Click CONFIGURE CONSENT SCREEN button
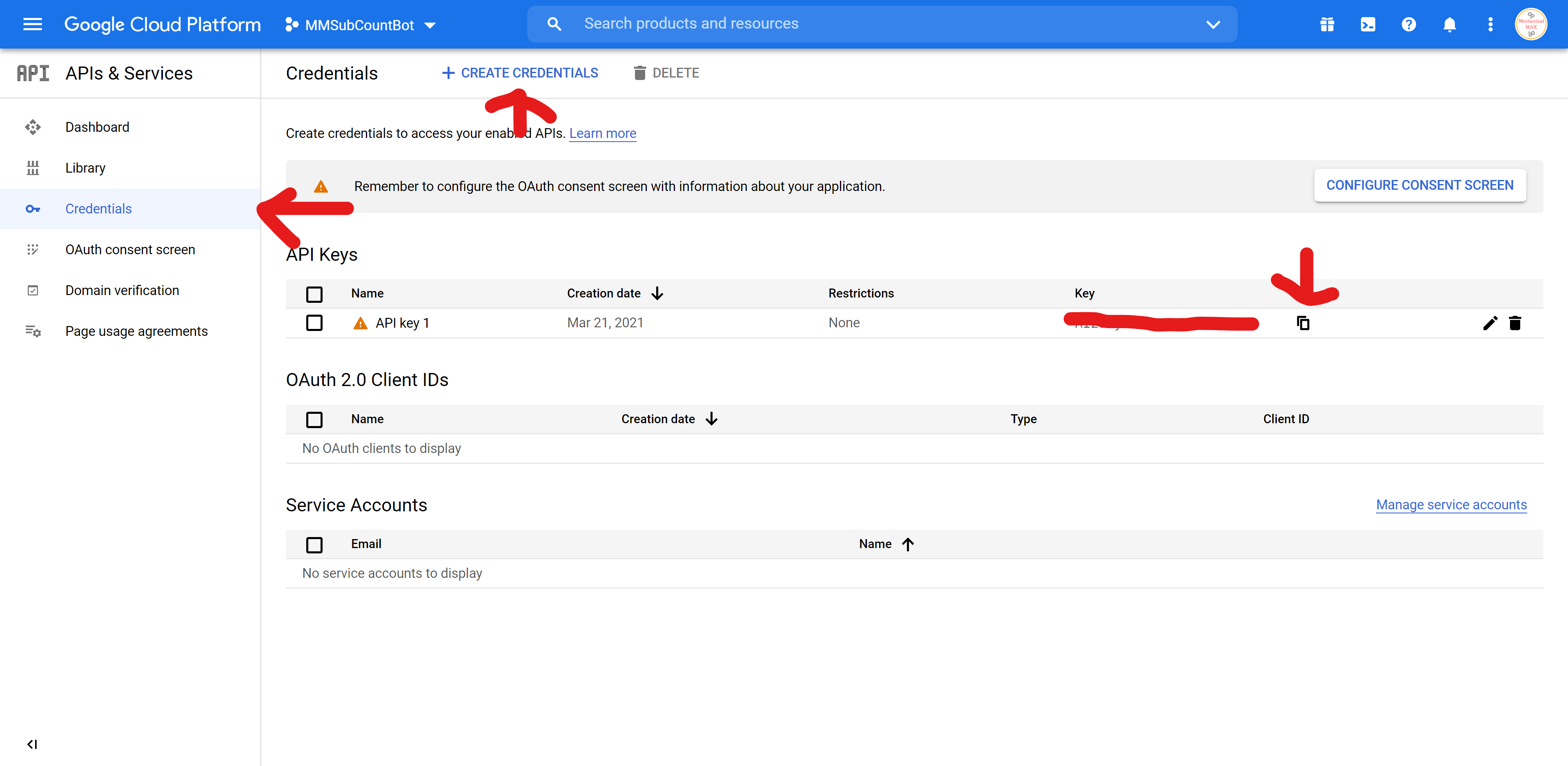 pyautogui.click(x=1419, y=185)
